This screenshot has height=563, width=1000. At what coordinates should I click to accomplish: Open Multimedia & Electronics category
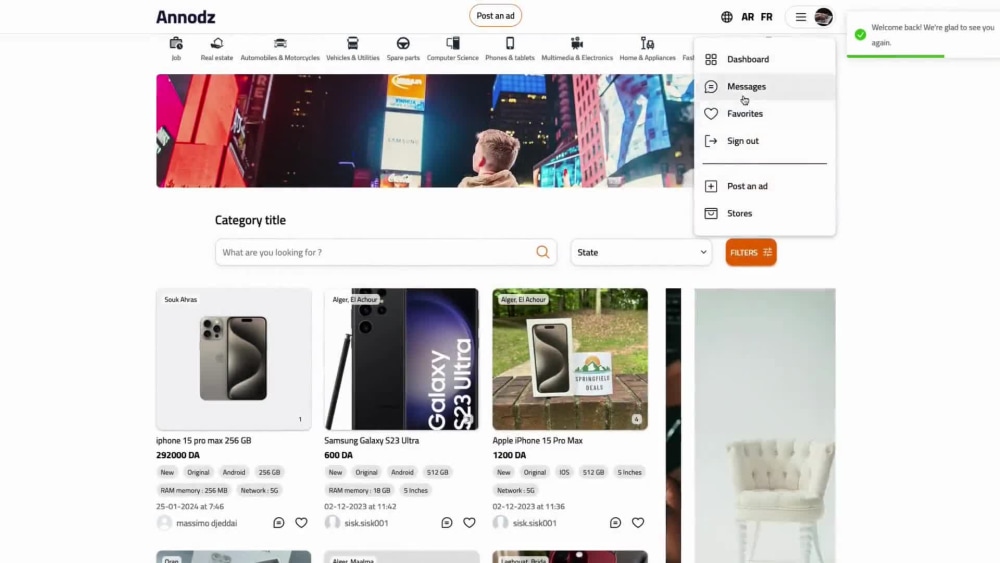[577, 49]
